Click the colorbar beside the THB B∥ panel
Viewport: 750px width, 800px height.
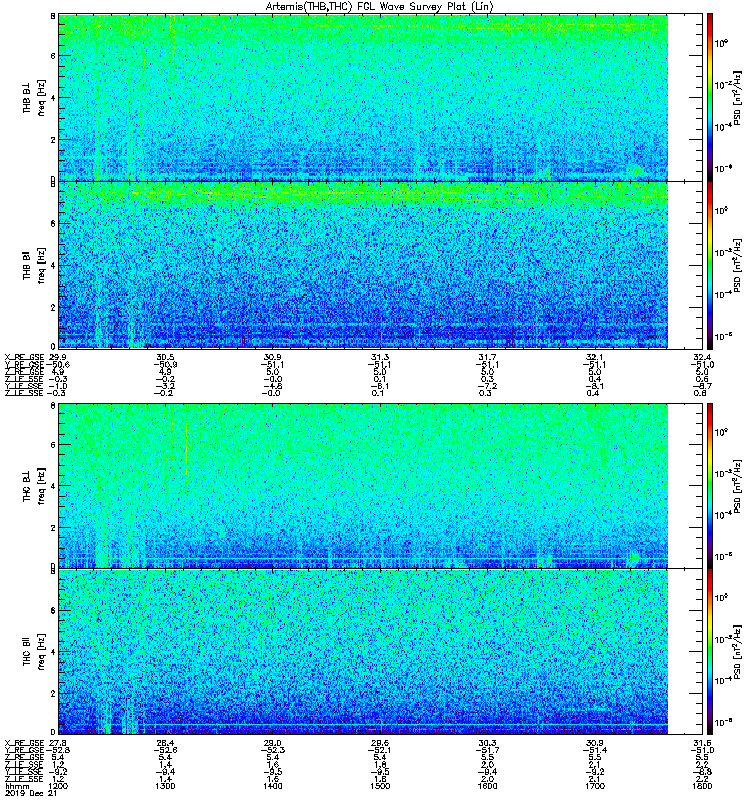[710, 265]
